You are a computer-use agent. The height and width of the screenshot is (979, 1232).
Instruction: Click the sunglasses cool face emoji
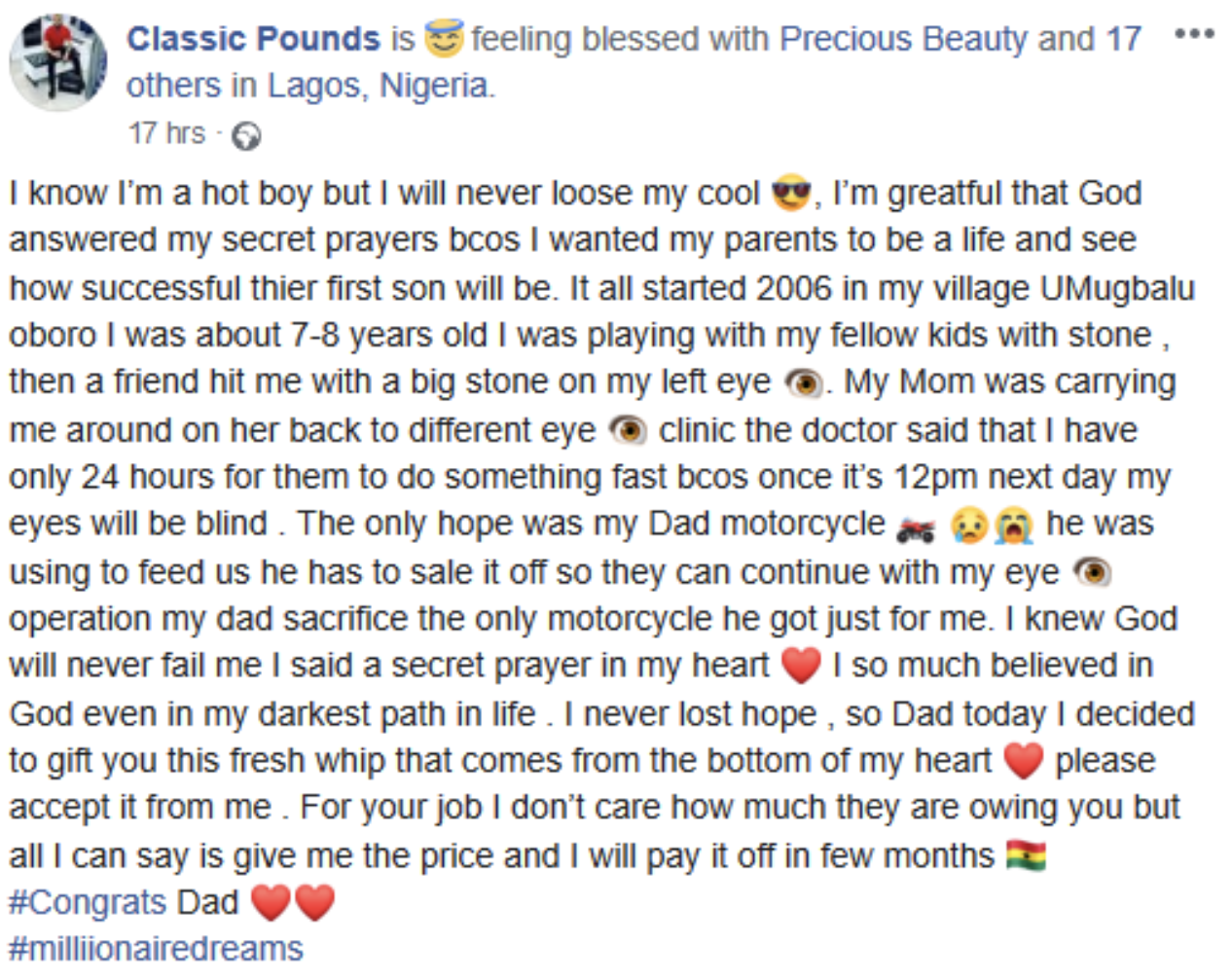pyautogui.click(x=790, y=193)
